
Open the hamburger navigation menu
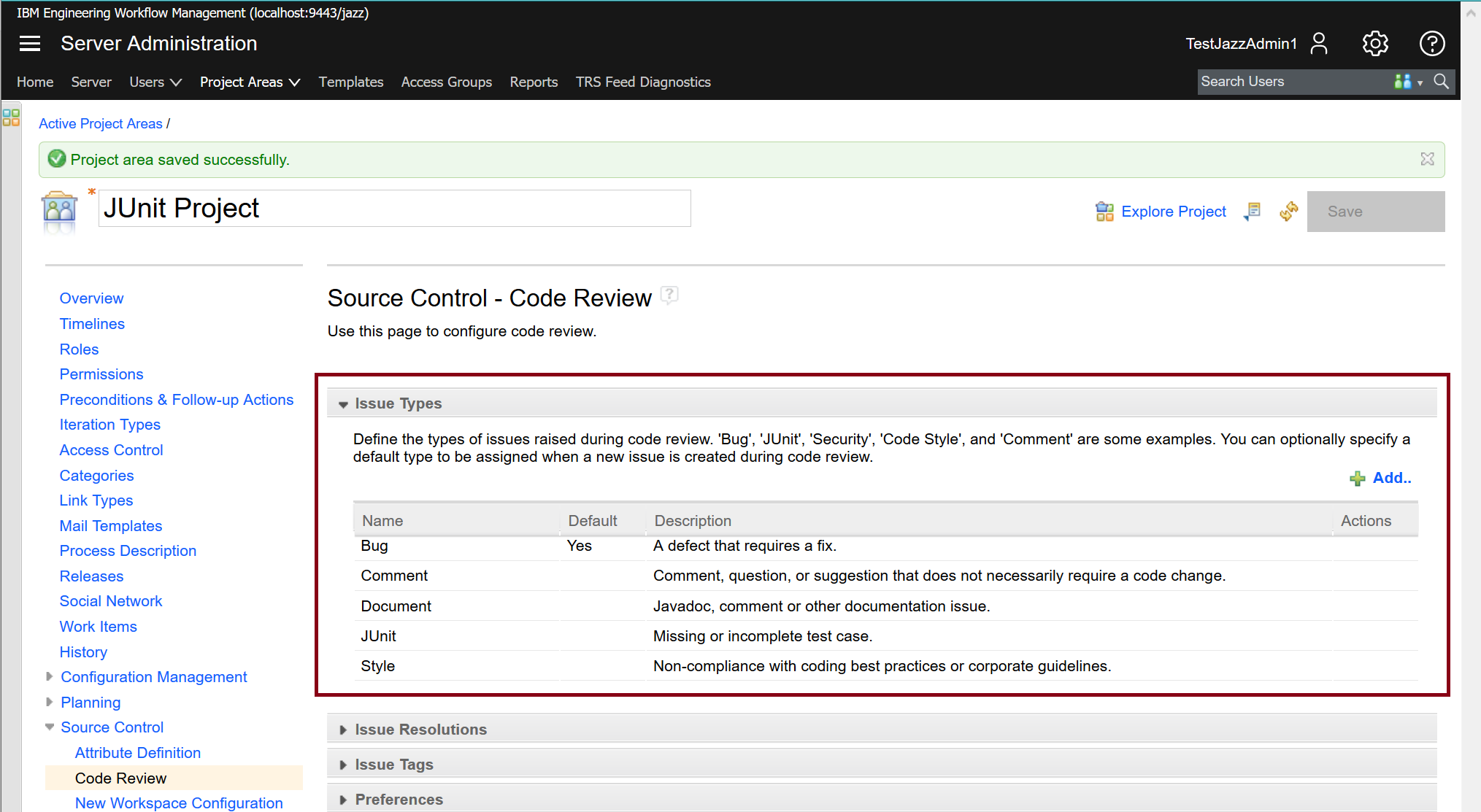tap(29, 44)
